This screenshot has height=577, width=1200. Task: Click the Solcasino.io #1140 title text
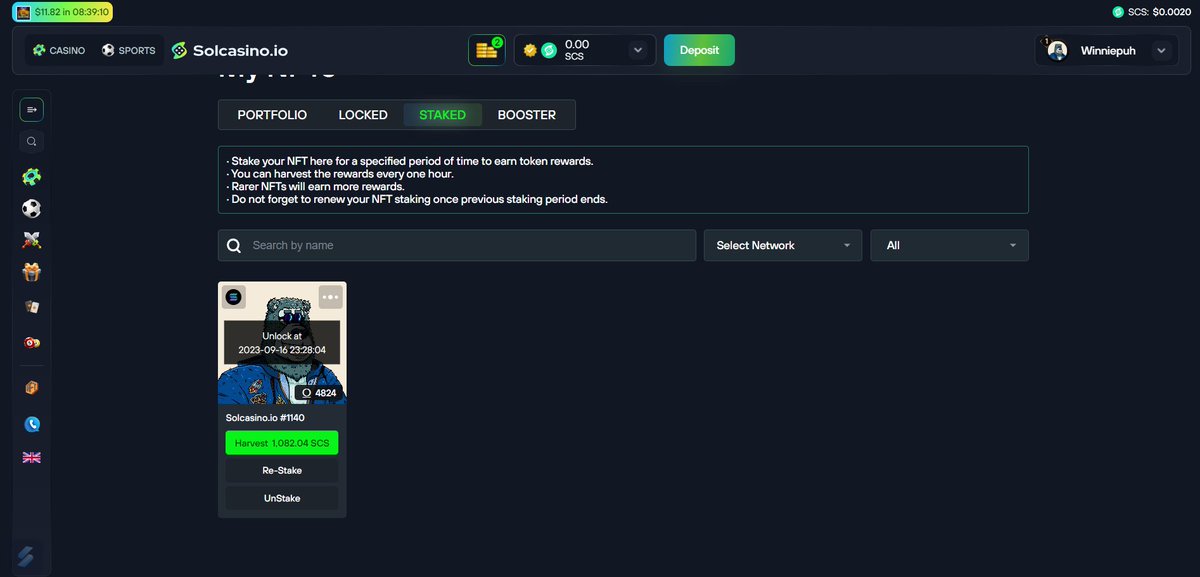(265, 418)
